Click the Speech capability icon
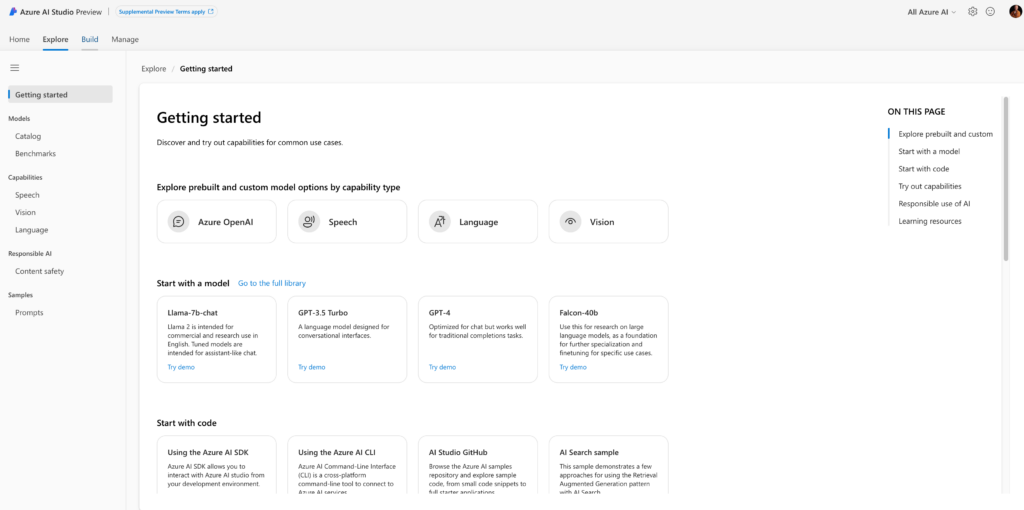The width and height of the screenshot is (1024, 510). point(309,222)
